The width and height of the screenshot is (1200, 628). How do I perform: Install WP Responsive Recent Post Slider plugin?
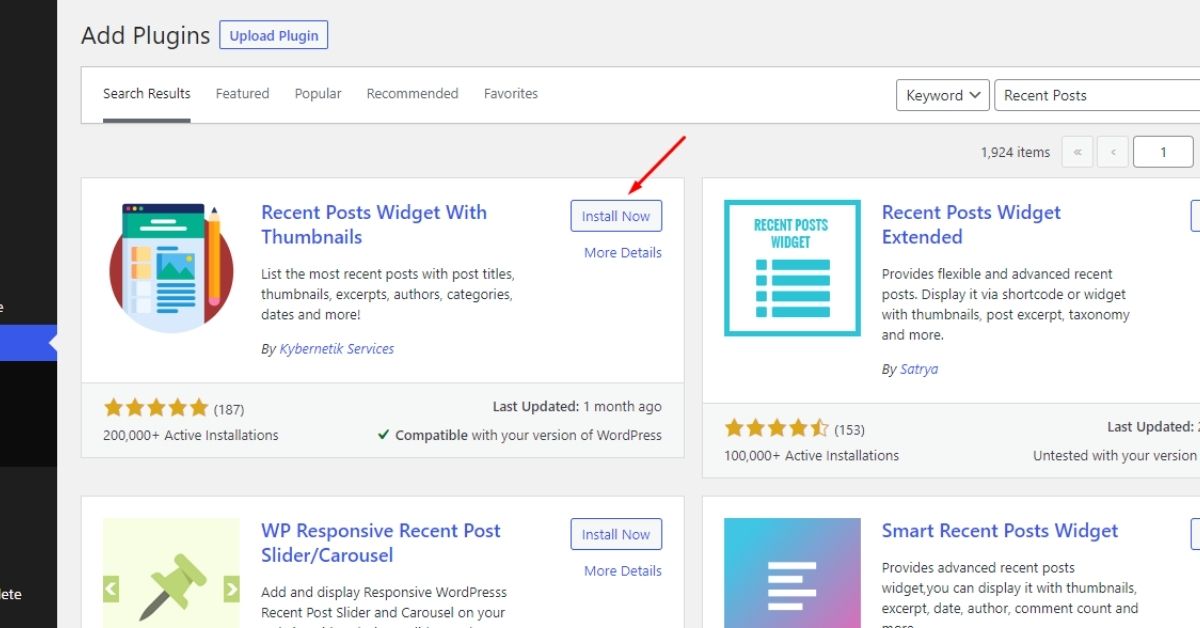click(x=616, y=534)
